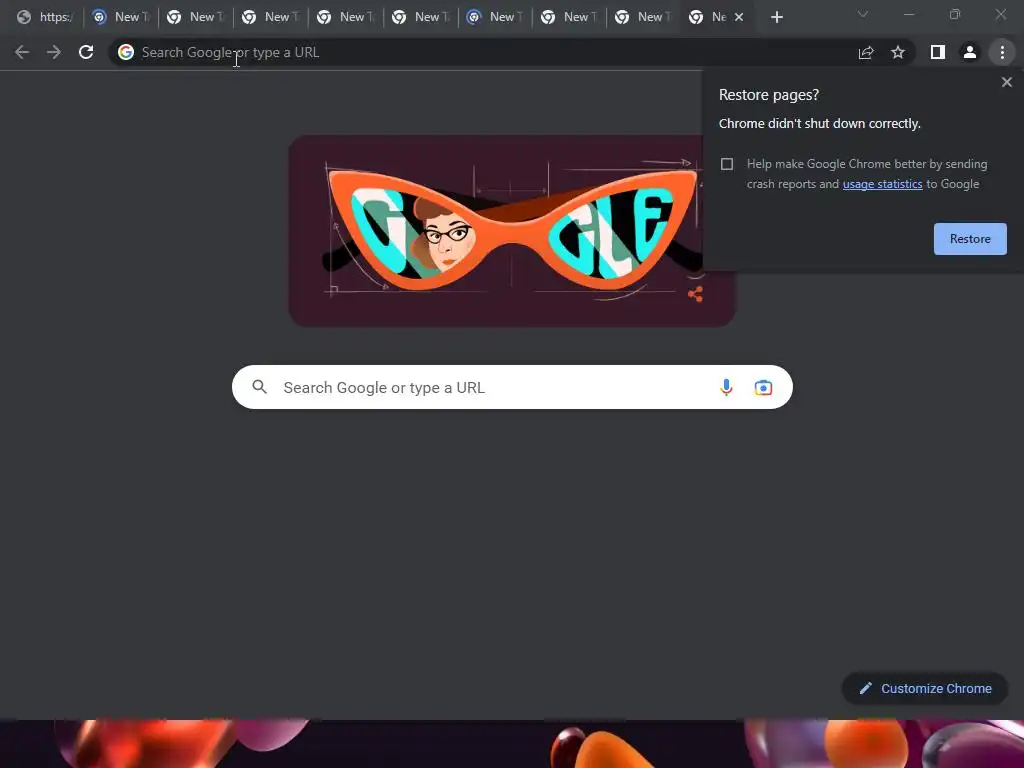
Task: Switch to the fourth tab in the strip
Action: coord(270,18)
